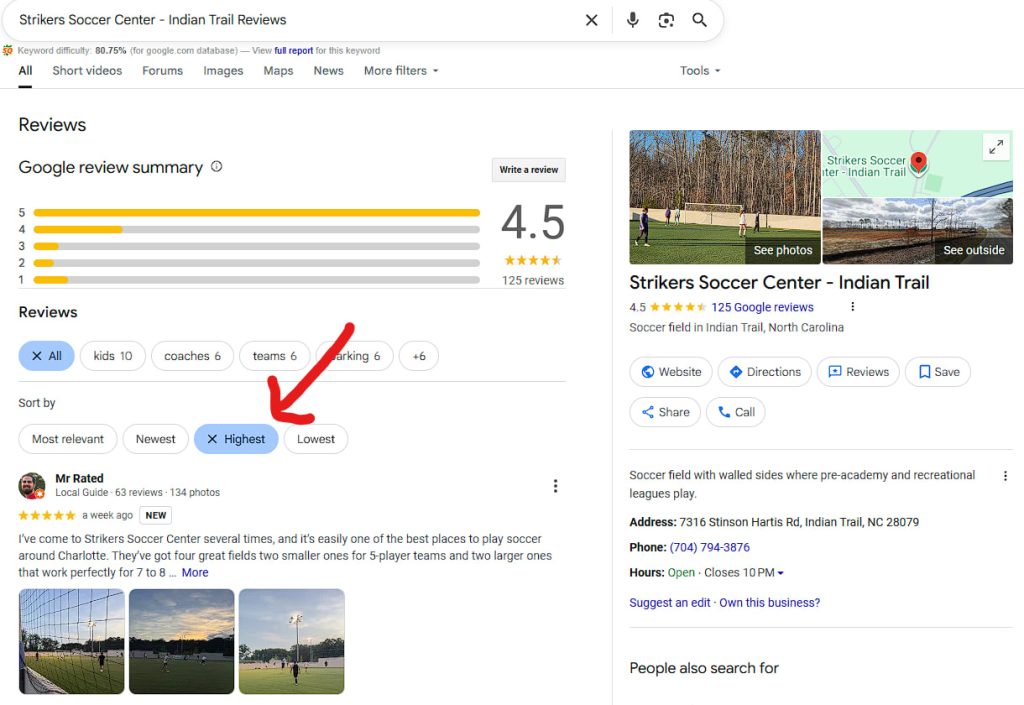Open three-dot menu on Mr Rated review

(x=555, y=486)
